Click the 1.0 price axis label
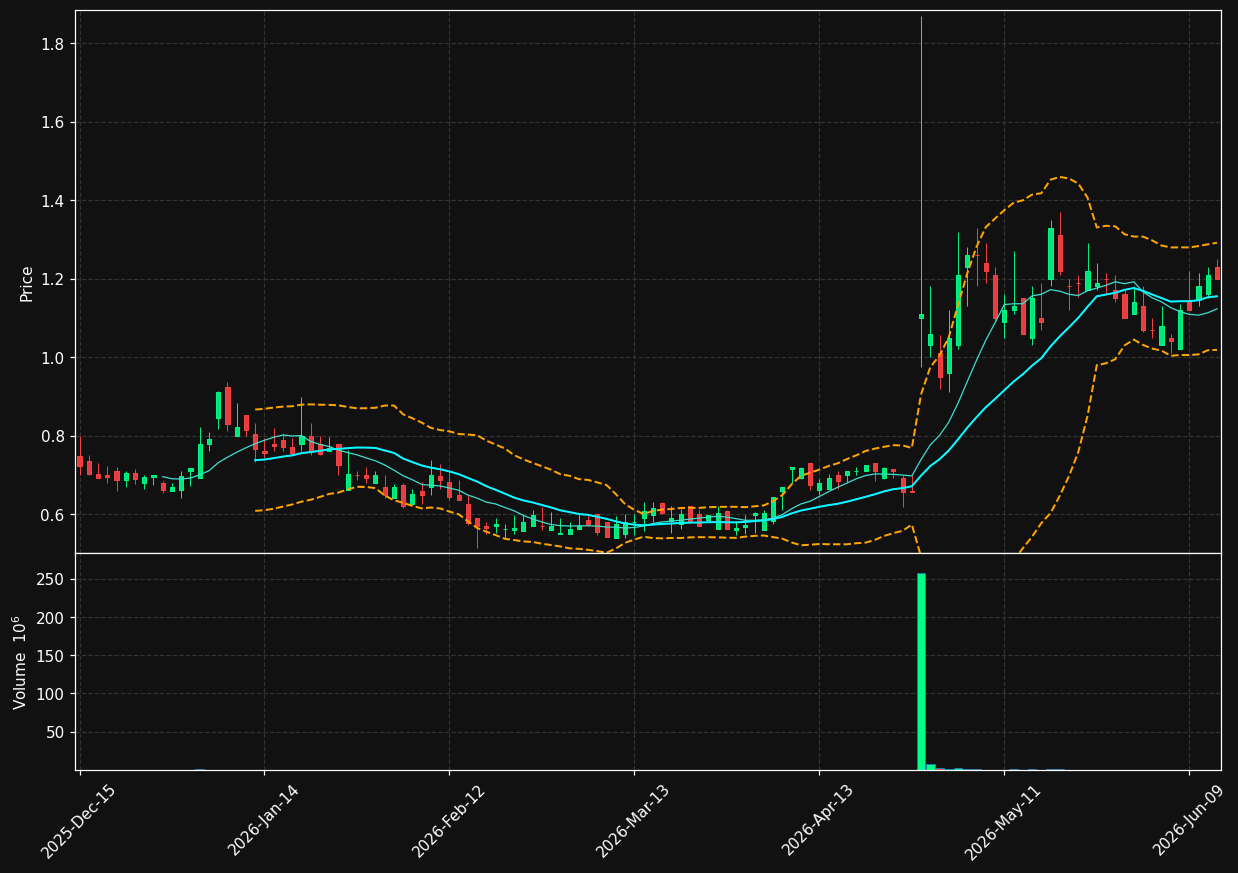This screenshot has height=873, width=1238. [x=53, y=358]
